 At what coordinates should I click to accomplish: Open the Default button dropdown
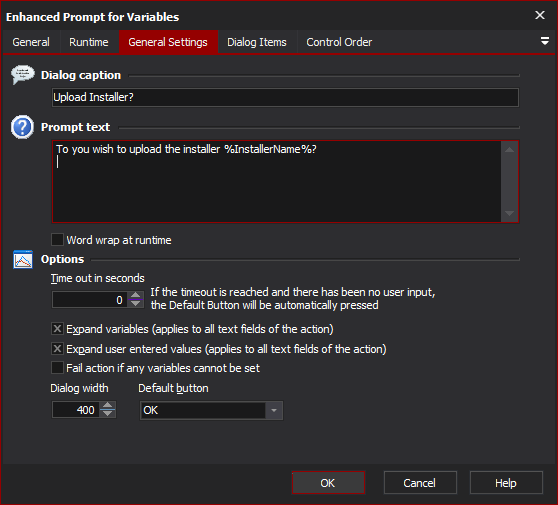point(274,410)
